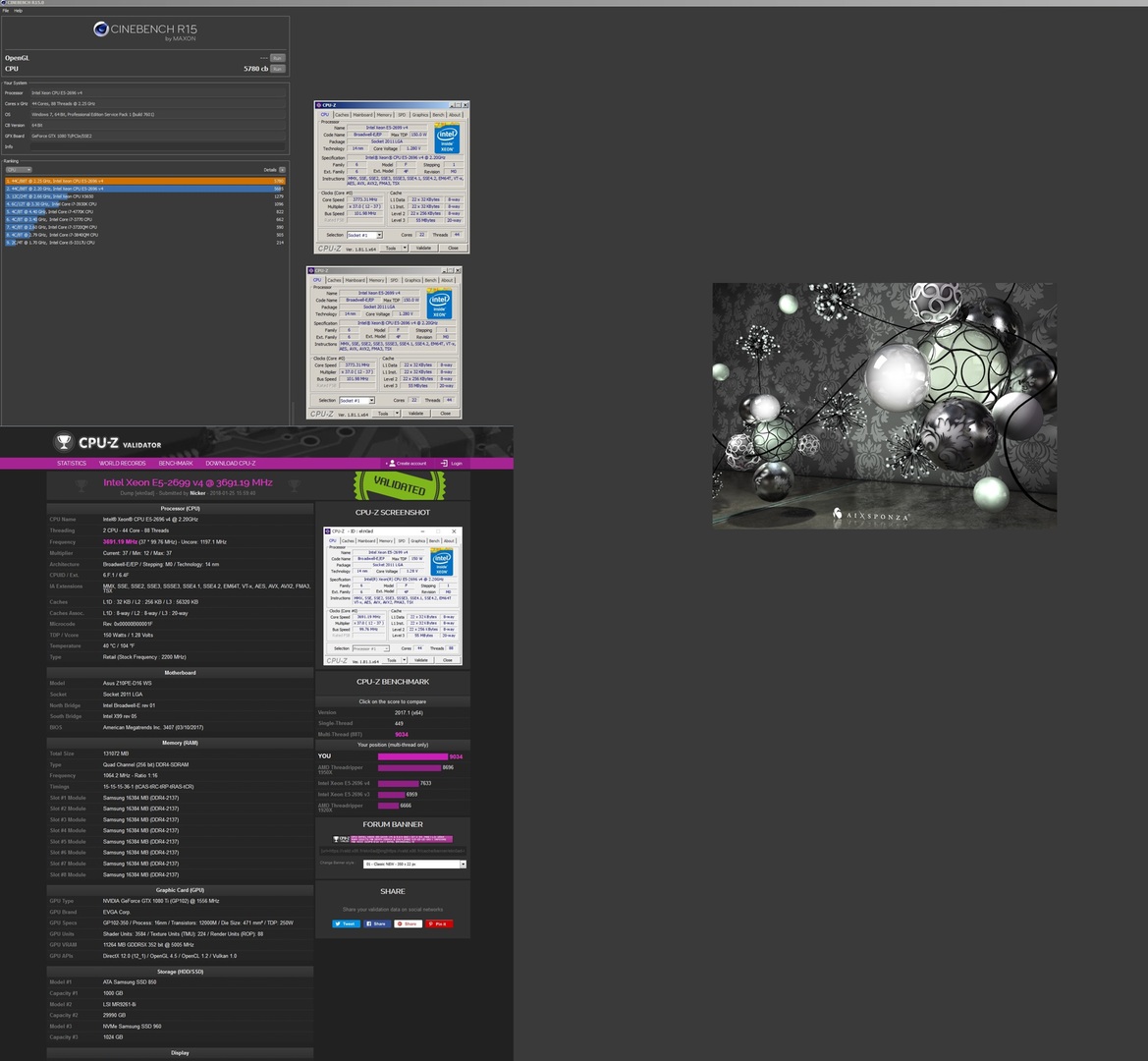This screenshot has width=1148, height=1061.
Task: Select ranking row for Core i7-4770K CPU
Action: pos(144,211)
